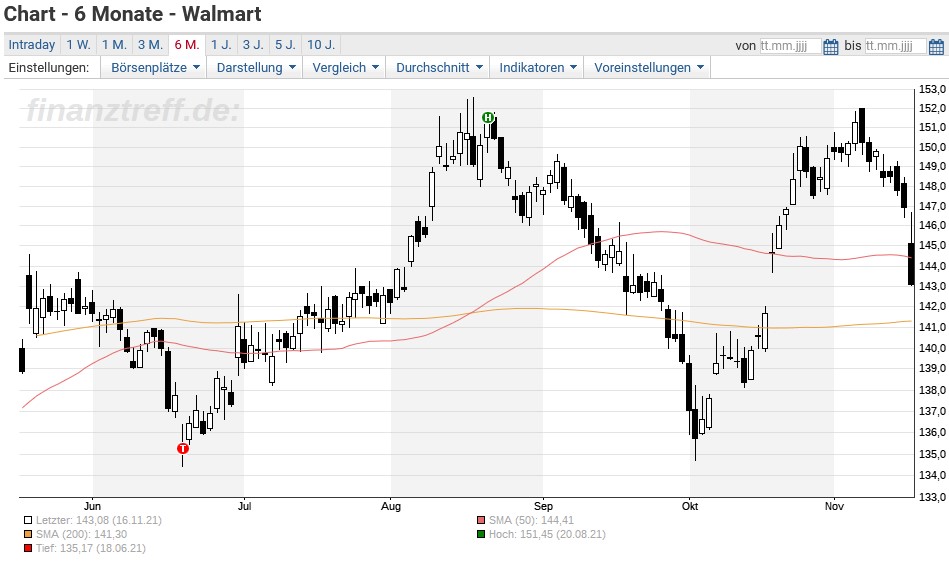This screenshot has height=561, width=949.
Task: Focus the 'bis' end date input field
Action: coord(896,46)
